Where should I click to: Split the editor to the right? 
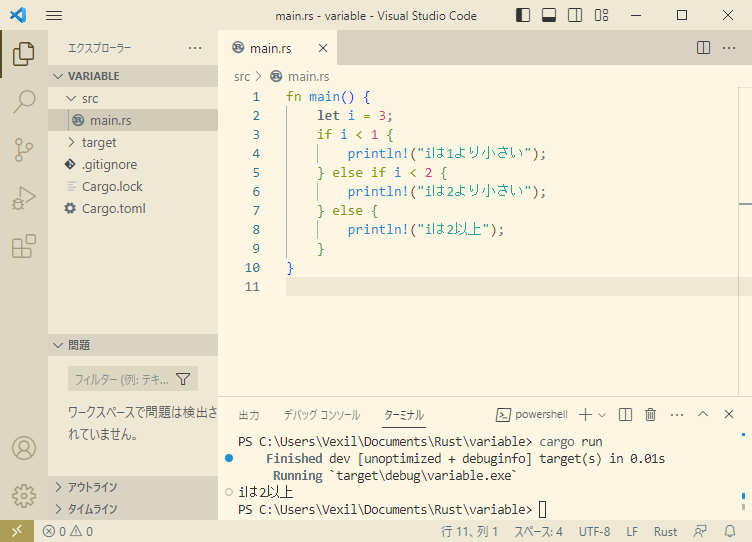[703, 47]
